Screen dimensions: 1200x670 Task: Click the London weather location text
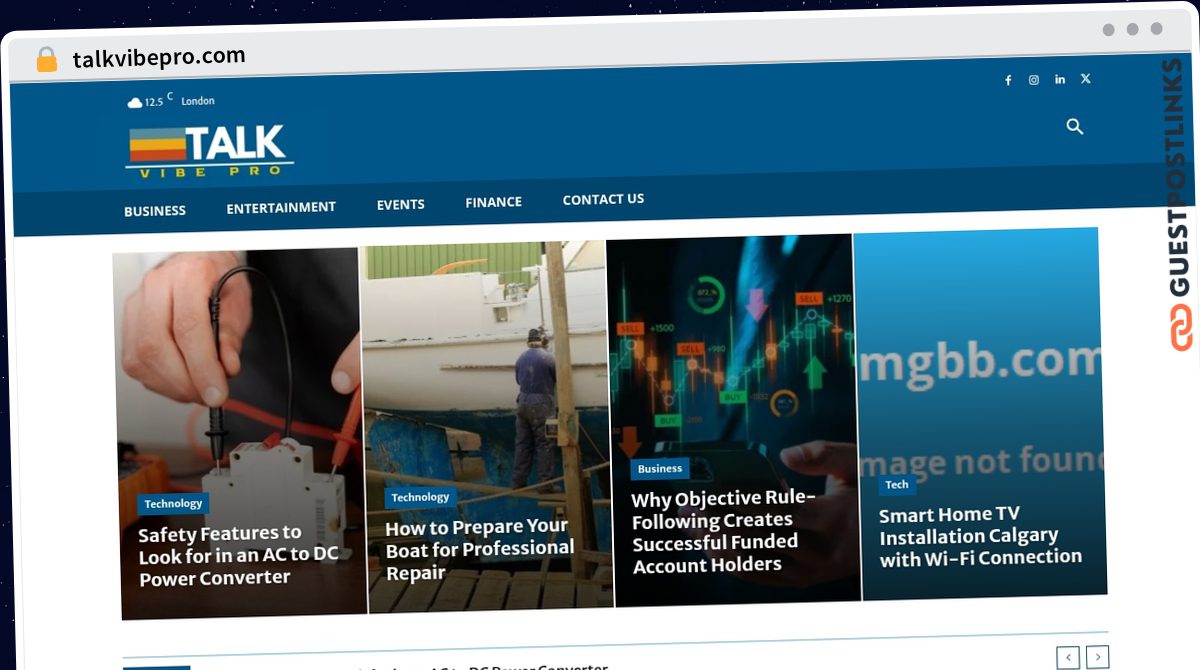[x=198, y=101]
